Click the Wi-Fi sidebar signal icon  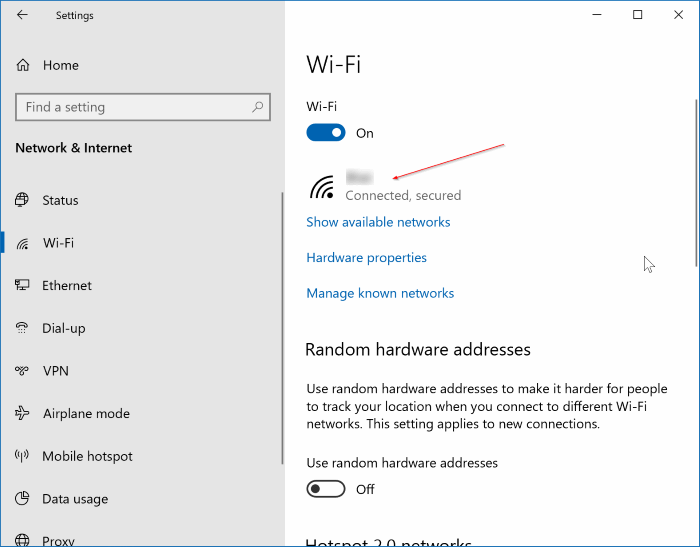(x=22, y=243)
